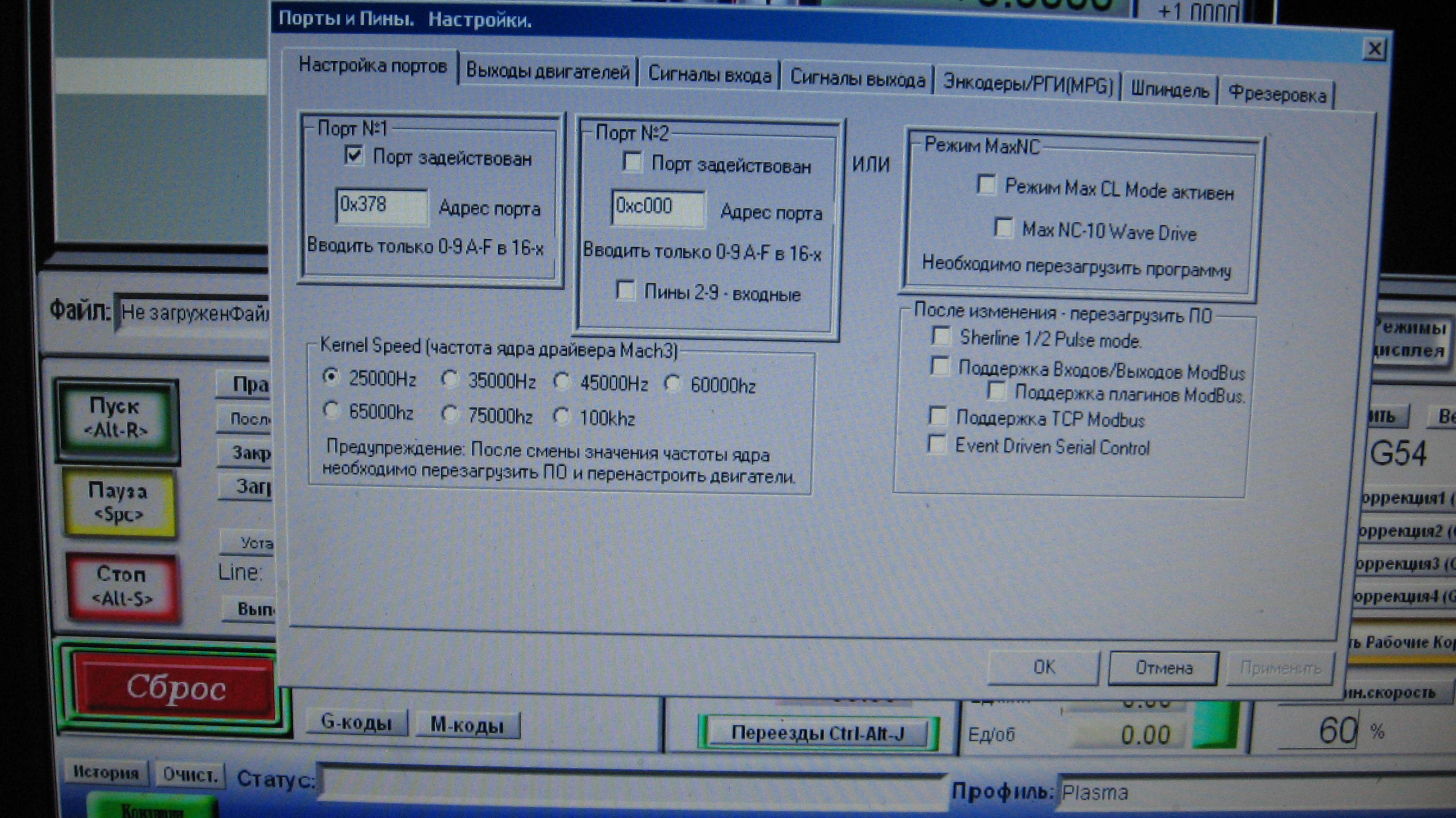Click the red Сброс reset button

point(175,689)
